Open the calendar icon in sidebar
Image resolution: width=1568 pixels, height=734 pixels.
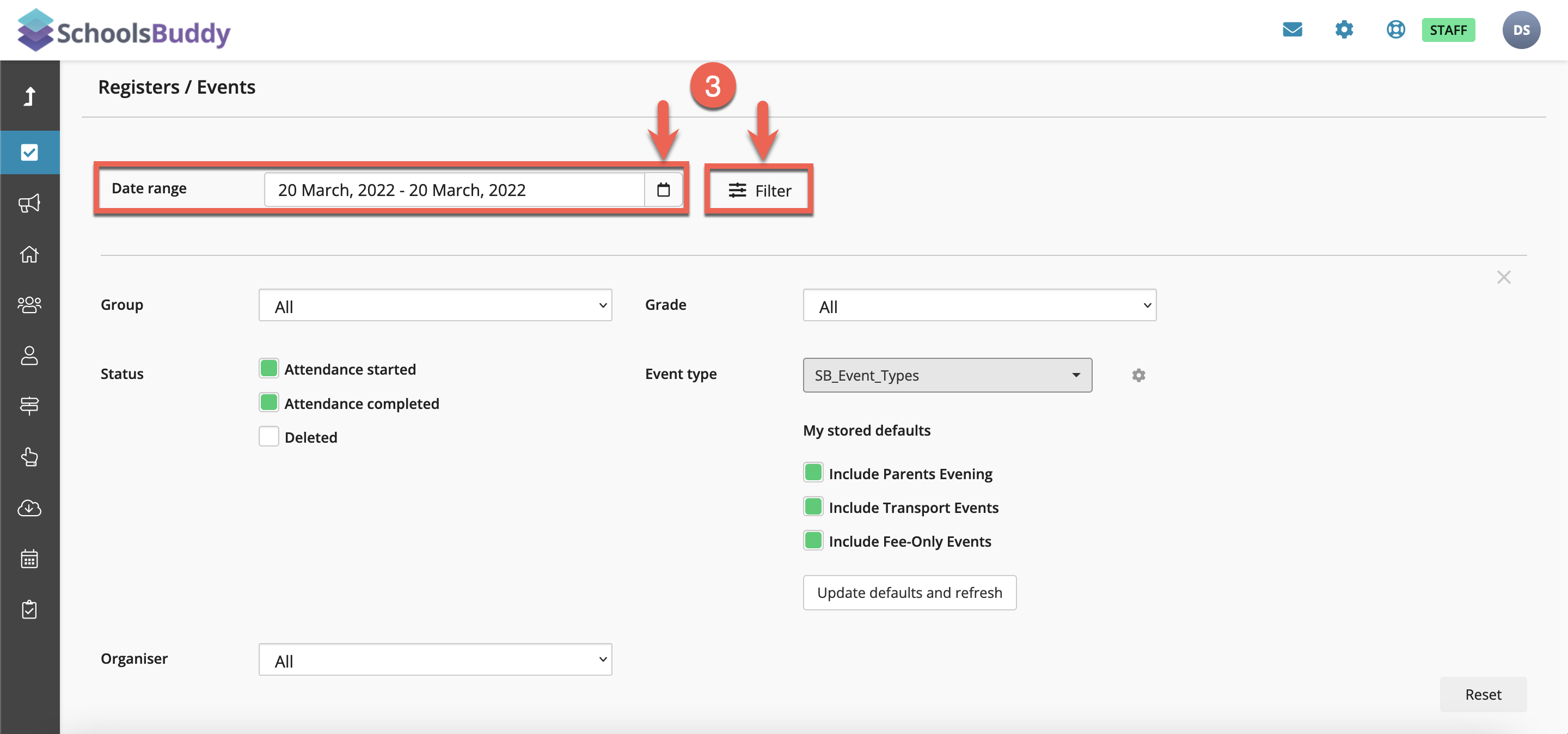pyautogui.click(x=29, y=559)
